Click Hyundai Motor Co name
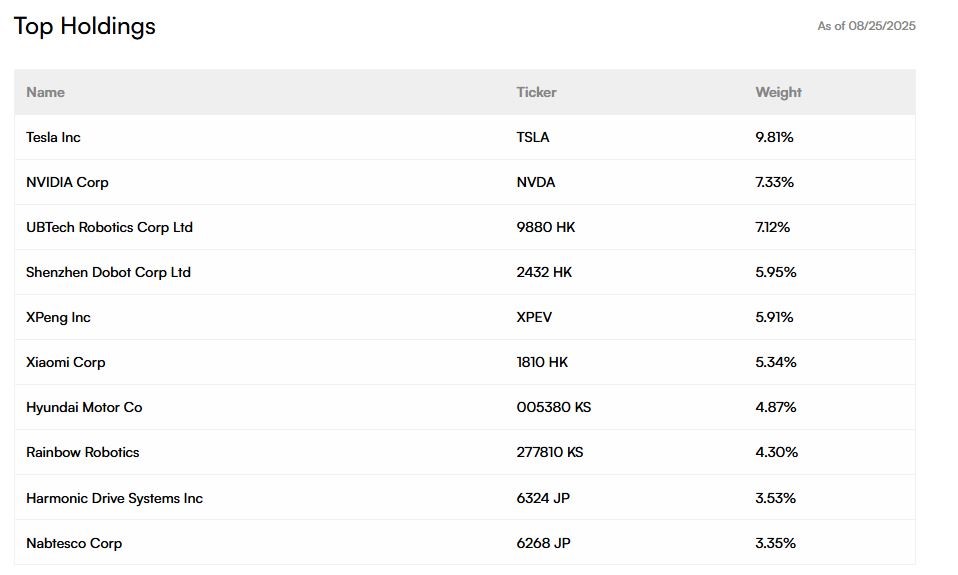Viewport: 958px width, 575px height. coord(84,408)
